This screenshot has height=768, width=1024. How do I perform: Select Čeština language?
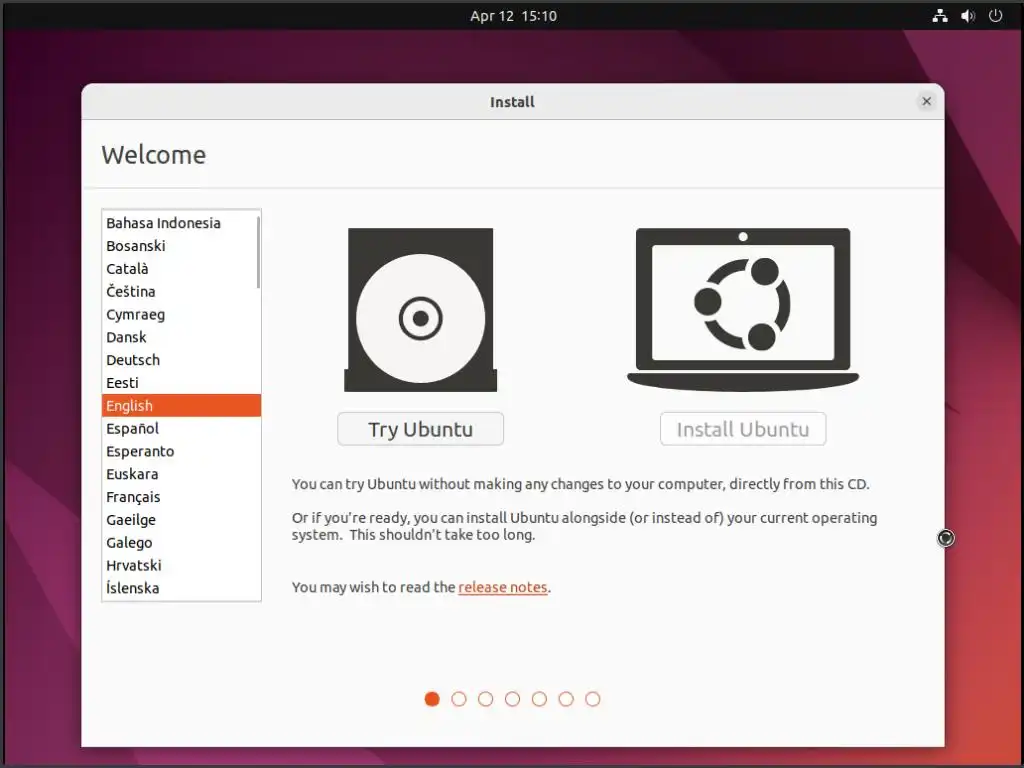click(x=180, y=292)
